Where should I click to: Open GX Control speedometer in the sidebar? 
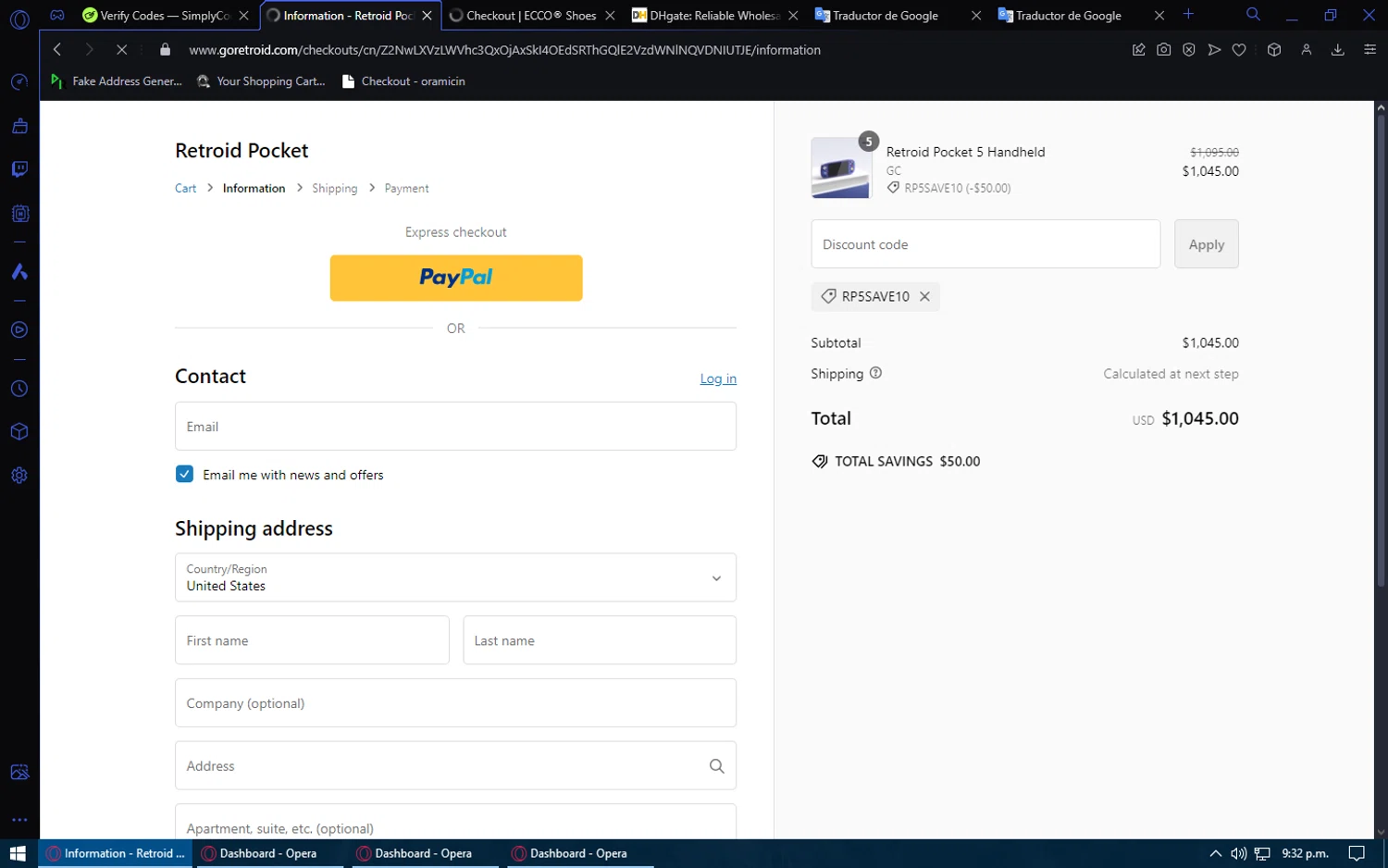coord(19,82)
